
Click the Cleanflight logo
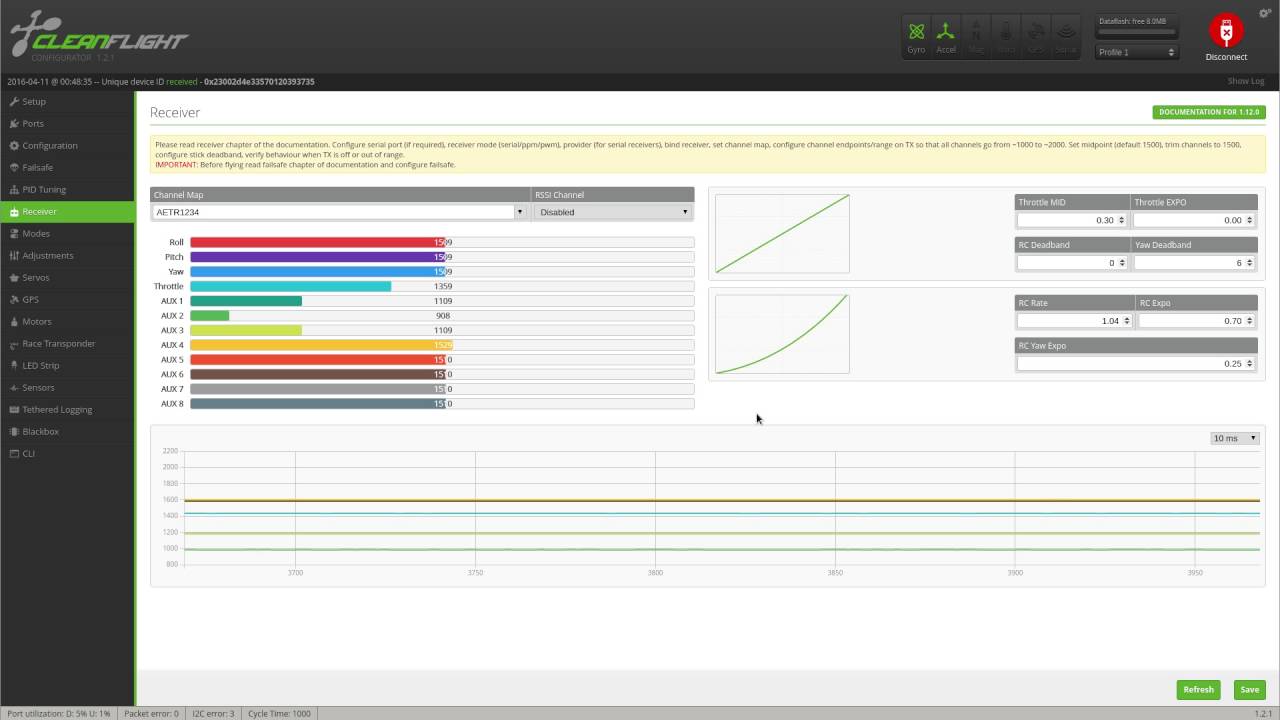pyautogui.click(x=99, y=36)
